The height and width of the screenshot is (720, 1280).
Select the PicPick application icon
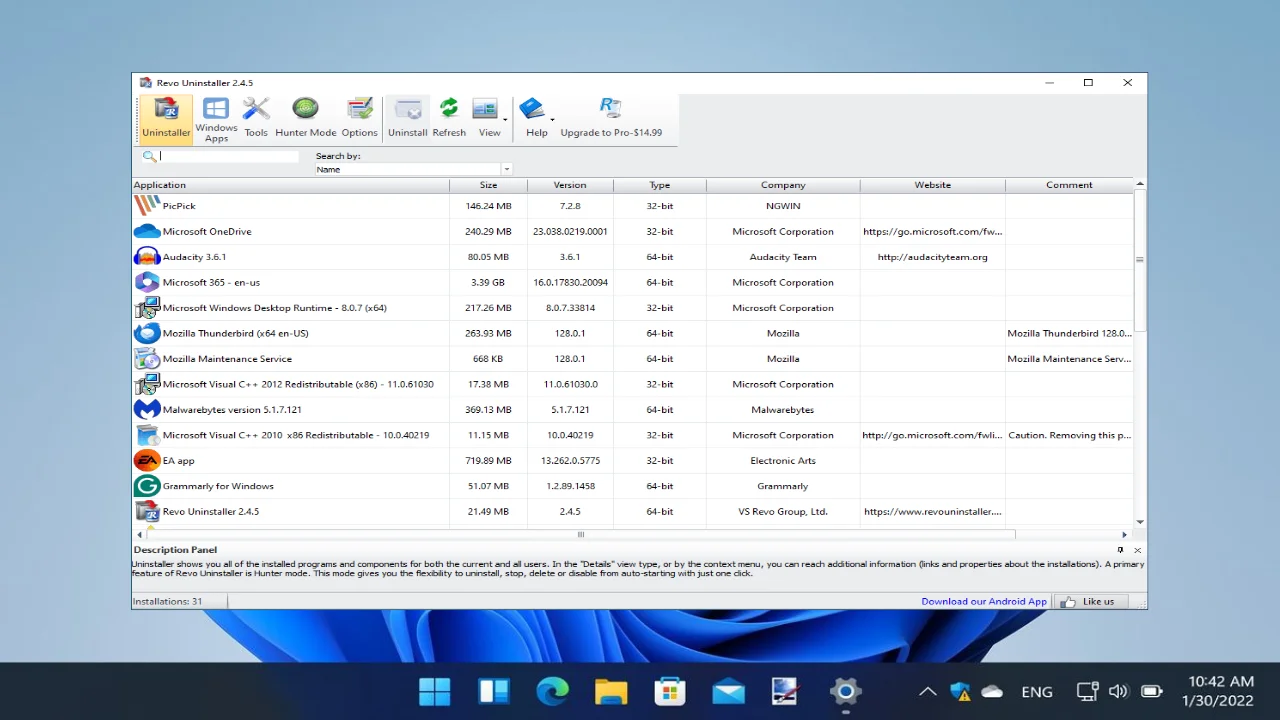pos(147,205)
